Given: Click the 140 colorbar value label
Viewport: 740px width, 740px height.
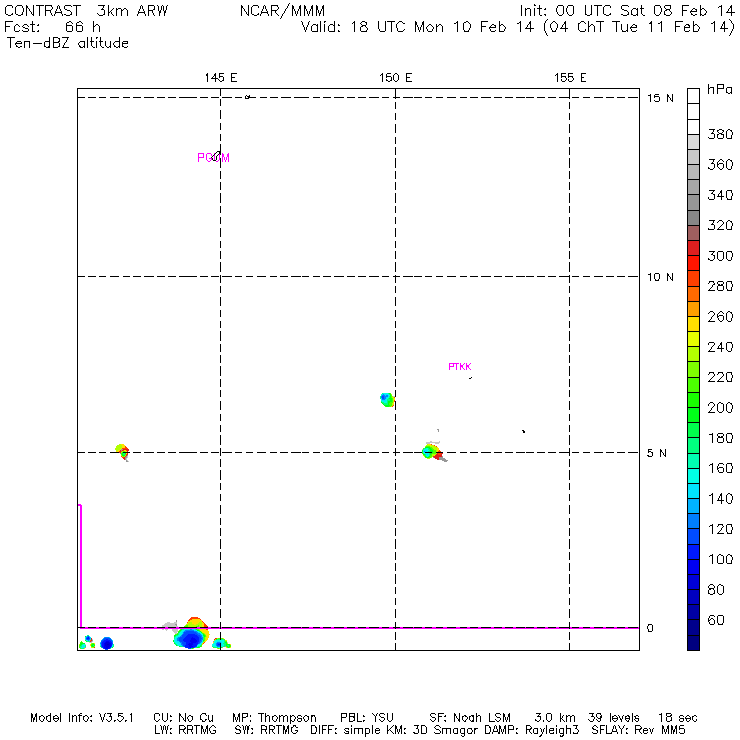Looking at the screenshot, I should [720, 499].
